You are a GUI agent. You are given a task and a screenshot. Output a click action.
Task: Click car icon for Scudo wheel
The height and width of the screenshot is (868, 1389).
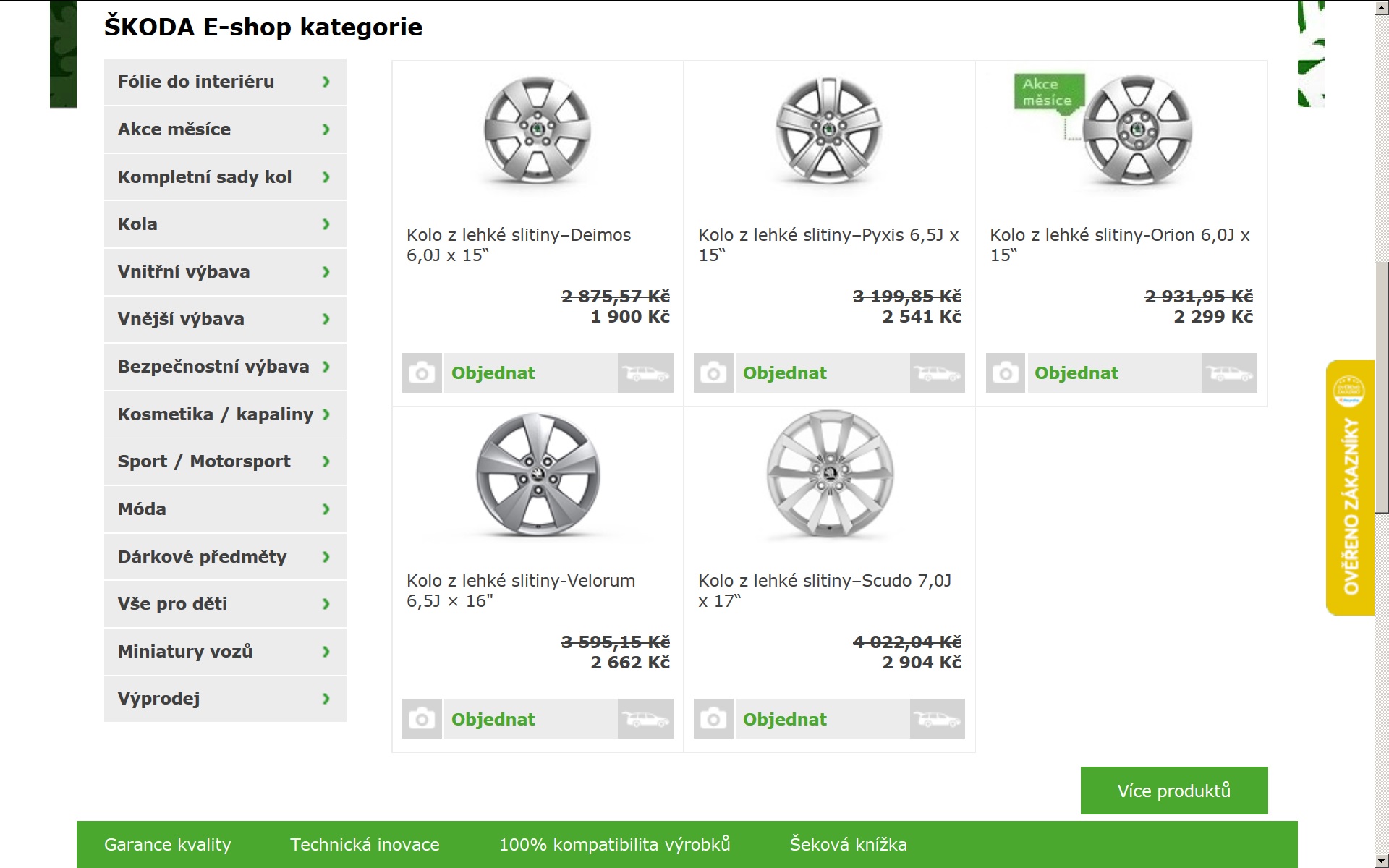pyautogui.click(x=937, y=719)
